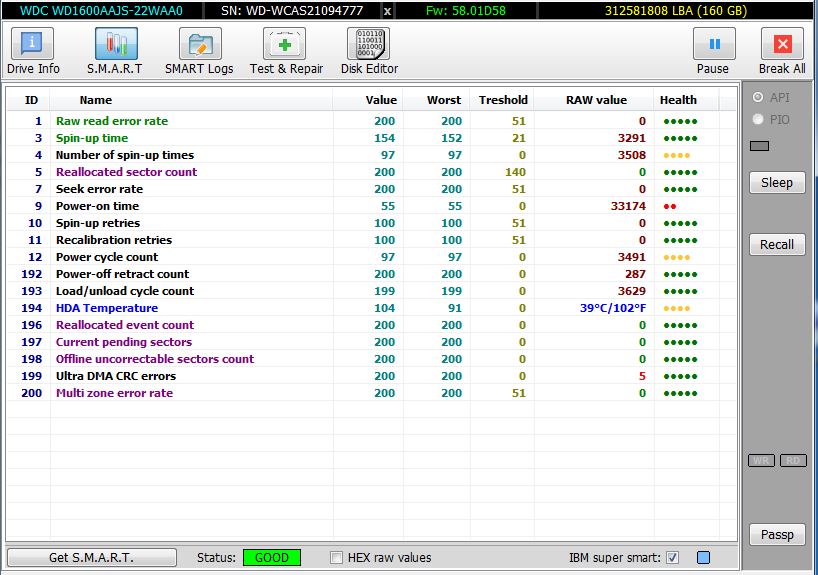Click green health dots for Ultra DMA CRC errors

(680, 377)
